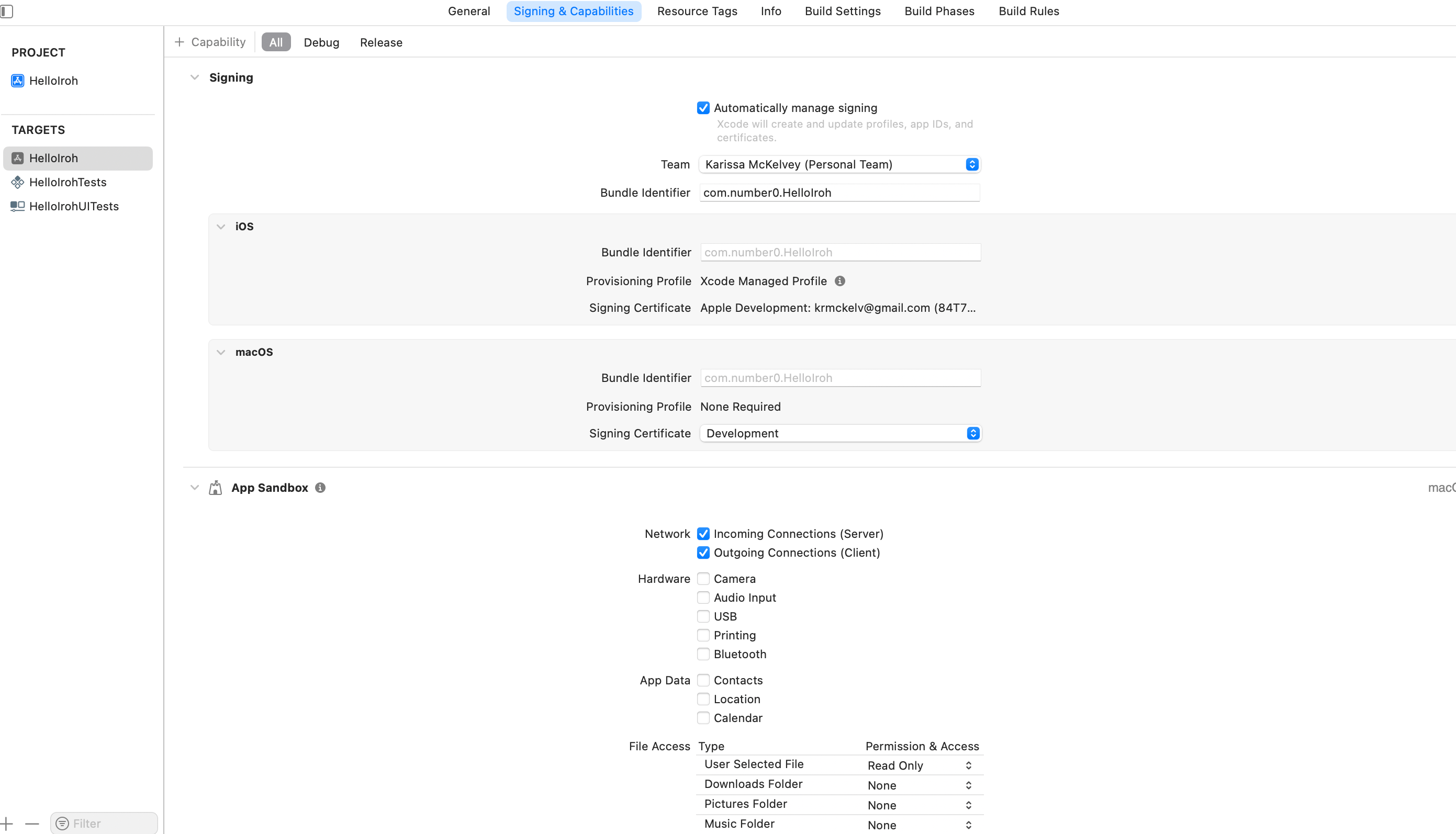1456x834 pixels.
Task: Enable the Calendar checkbox
Action: [703, 718]
